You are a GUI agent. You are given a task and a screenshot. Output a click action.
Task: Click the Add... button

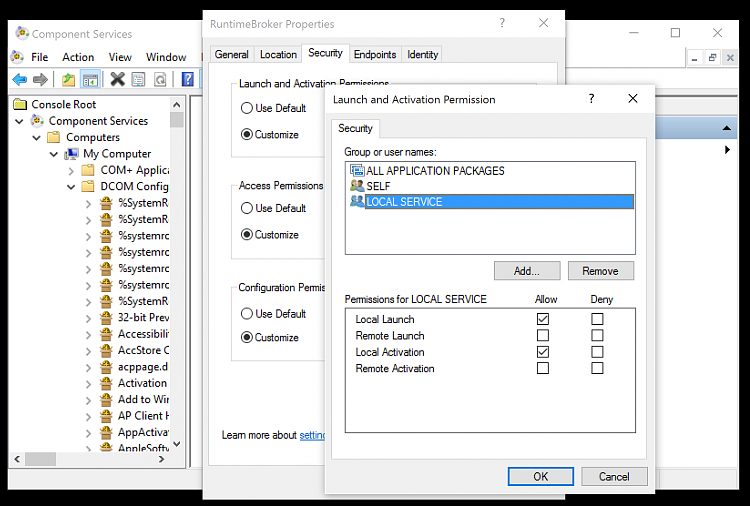527,271
